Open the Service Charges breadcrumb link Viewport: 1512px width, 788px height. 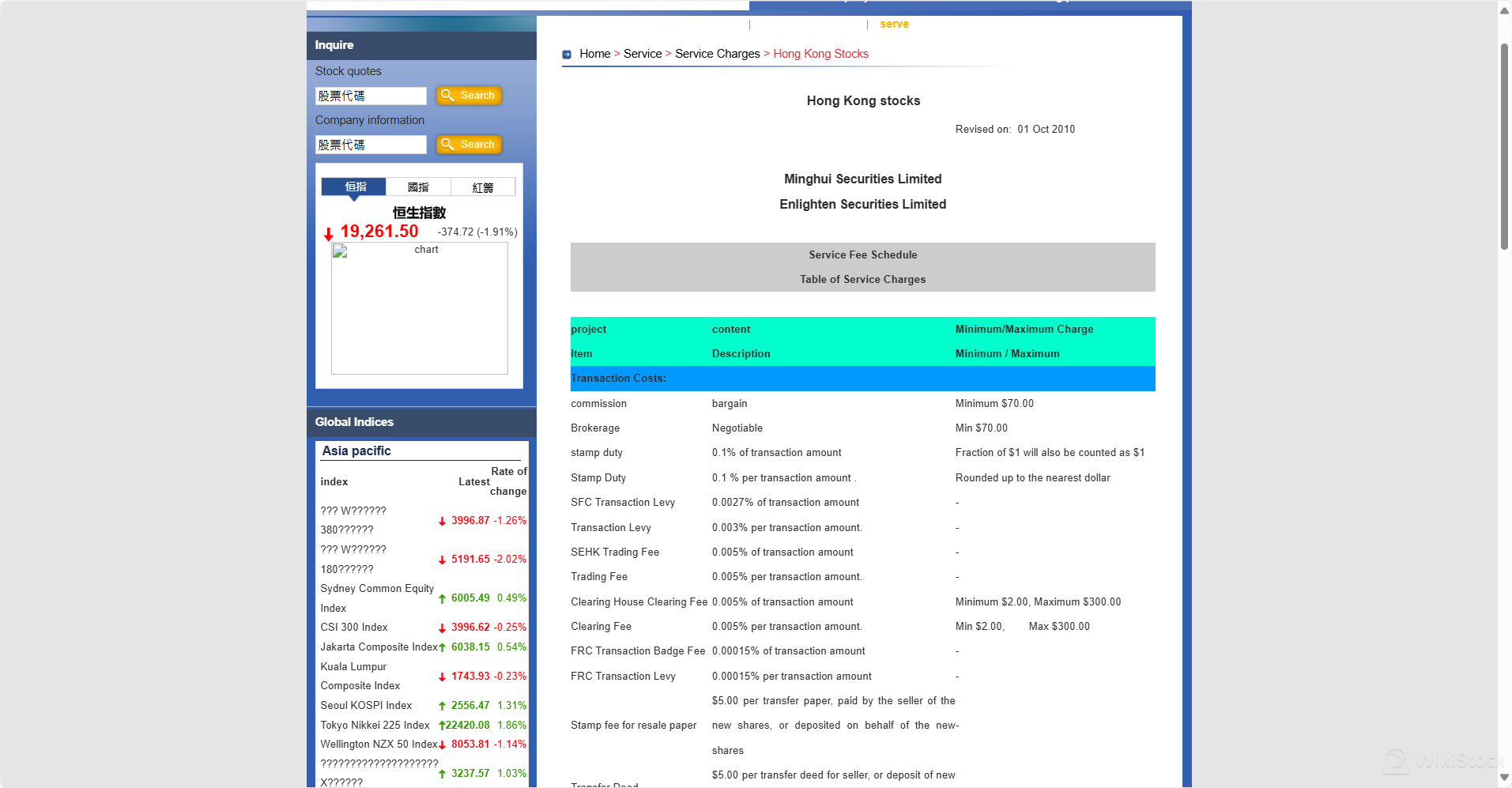coord(718,54)
